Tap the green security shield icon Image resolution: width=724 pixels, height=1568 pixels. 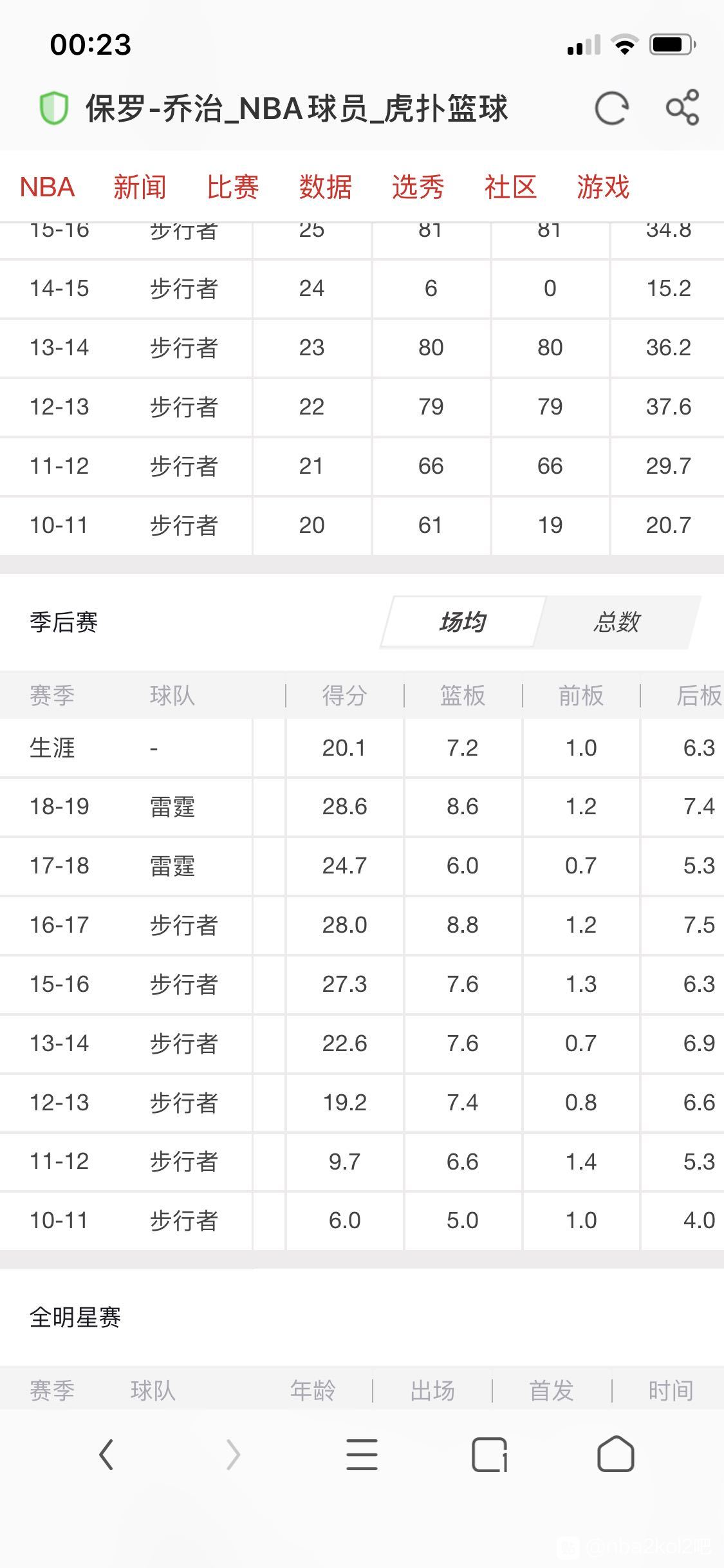(x=54, y=108)
